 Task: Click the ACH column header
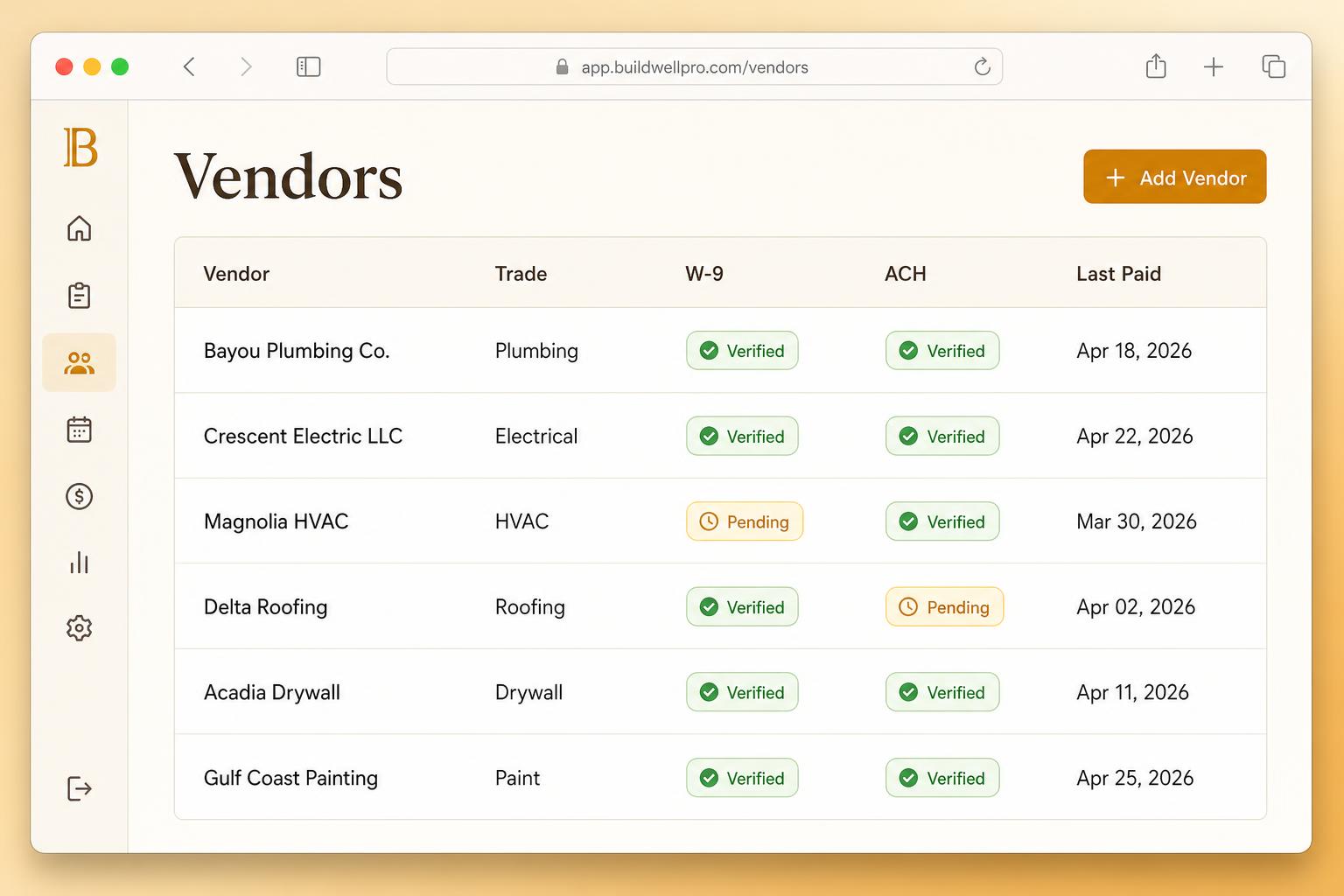906,274
